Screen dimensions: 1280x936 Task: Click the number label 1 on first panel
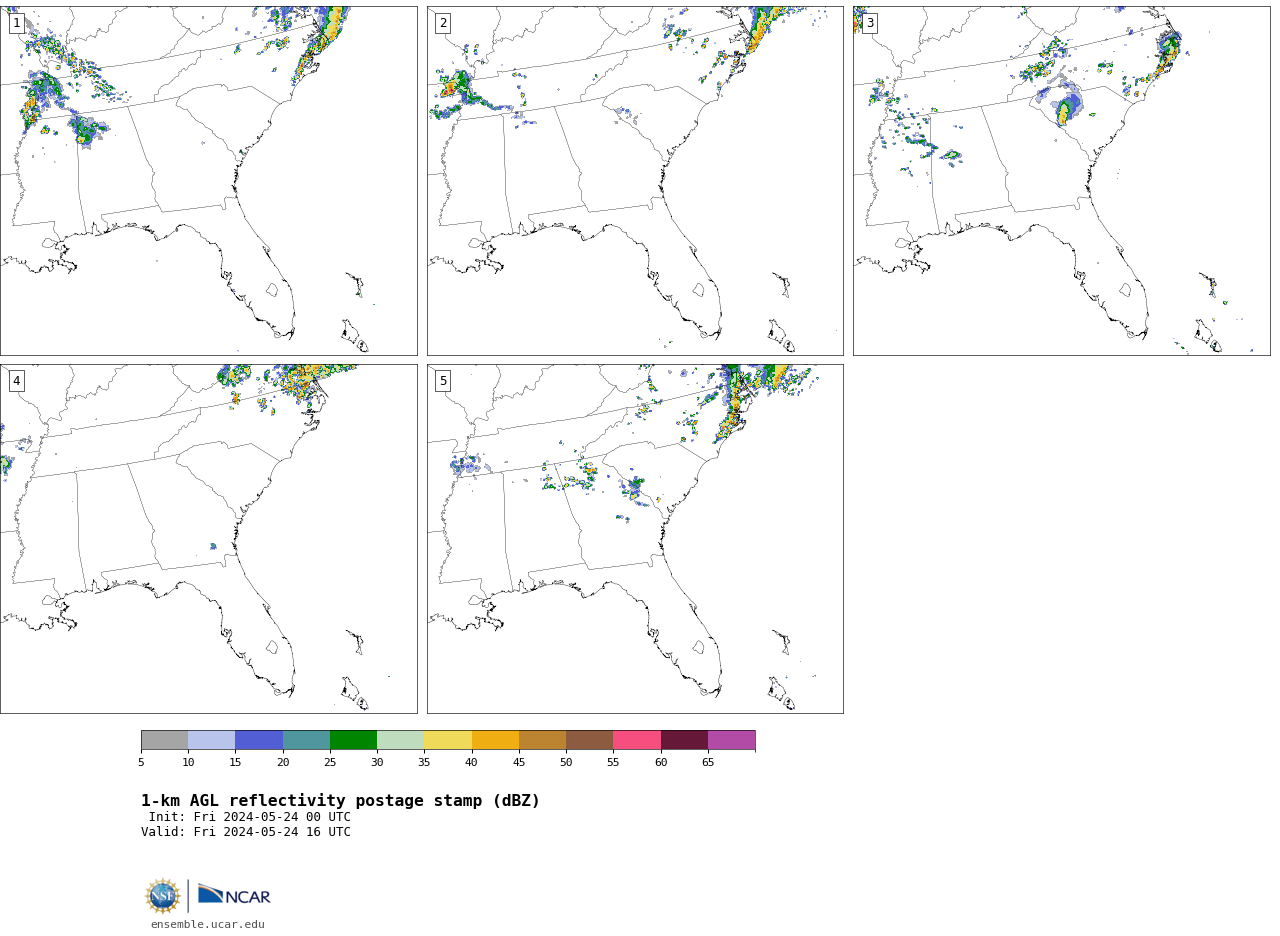(16, 23)
